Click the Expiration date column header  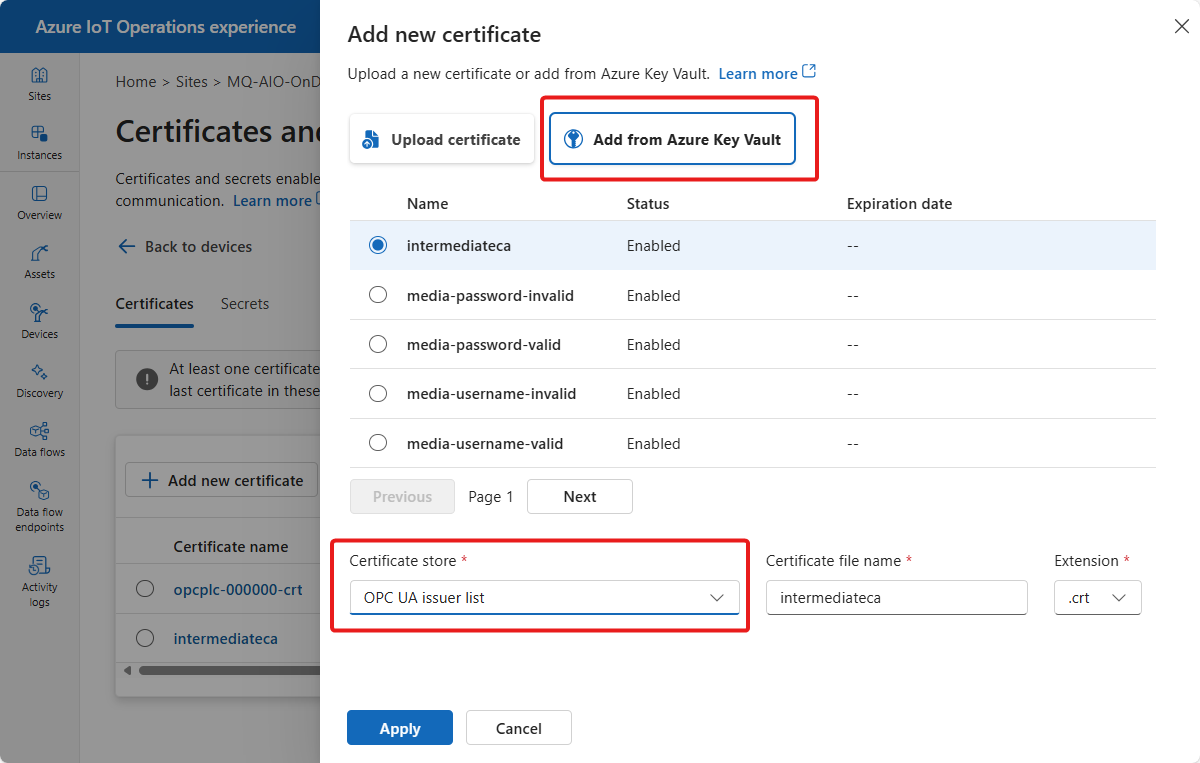tap(899, 203)
